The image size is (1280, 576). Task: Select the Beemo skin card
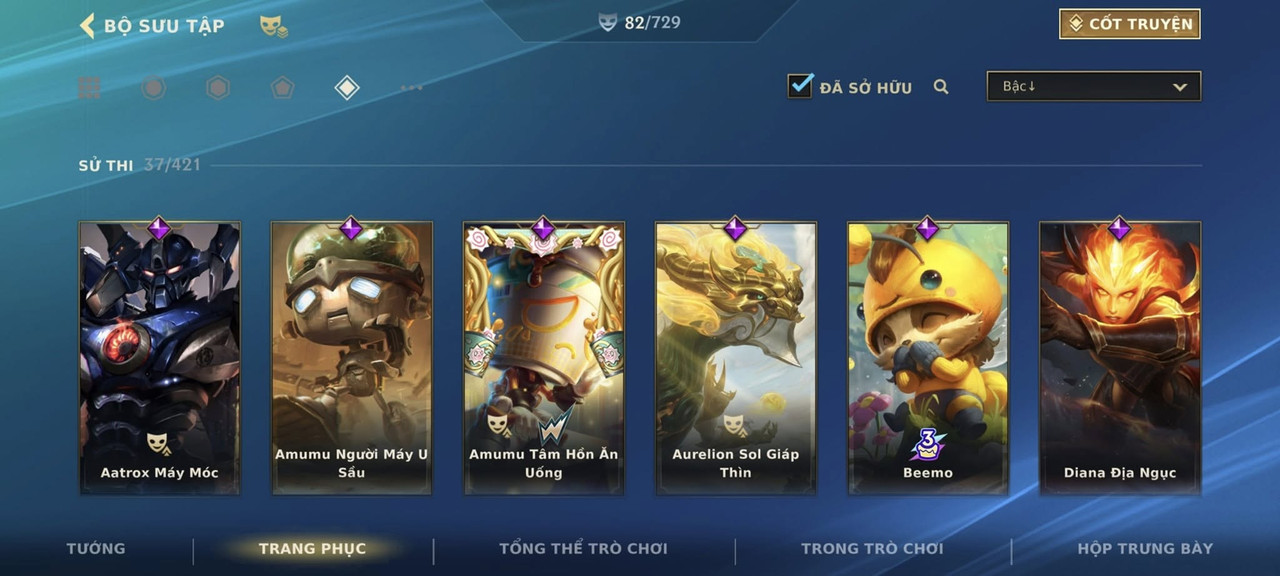[x=928, y=357]
